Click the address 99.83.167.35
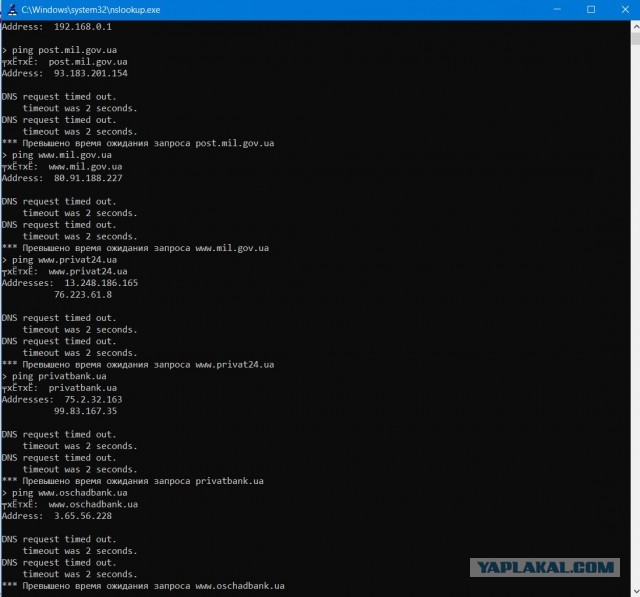This screenshot has height=597, width=640. pyautogui.click(x=85, y=411)
